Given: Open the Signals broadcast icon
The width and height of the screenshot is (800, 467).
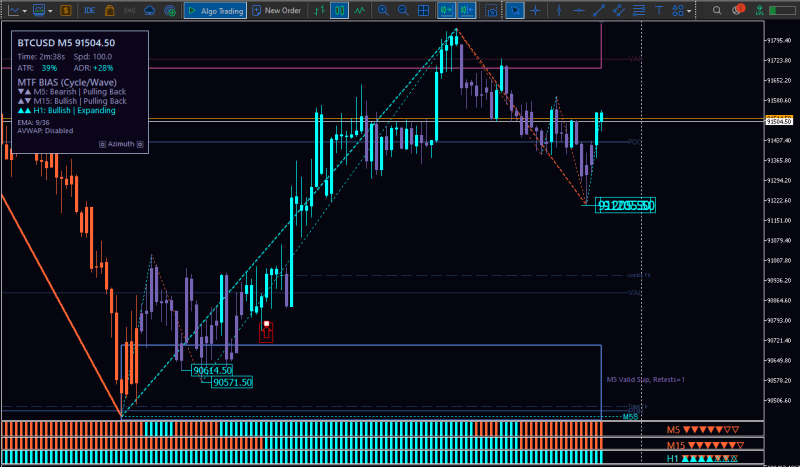Looking at the screenshot, I should click(x=130, y=10).
